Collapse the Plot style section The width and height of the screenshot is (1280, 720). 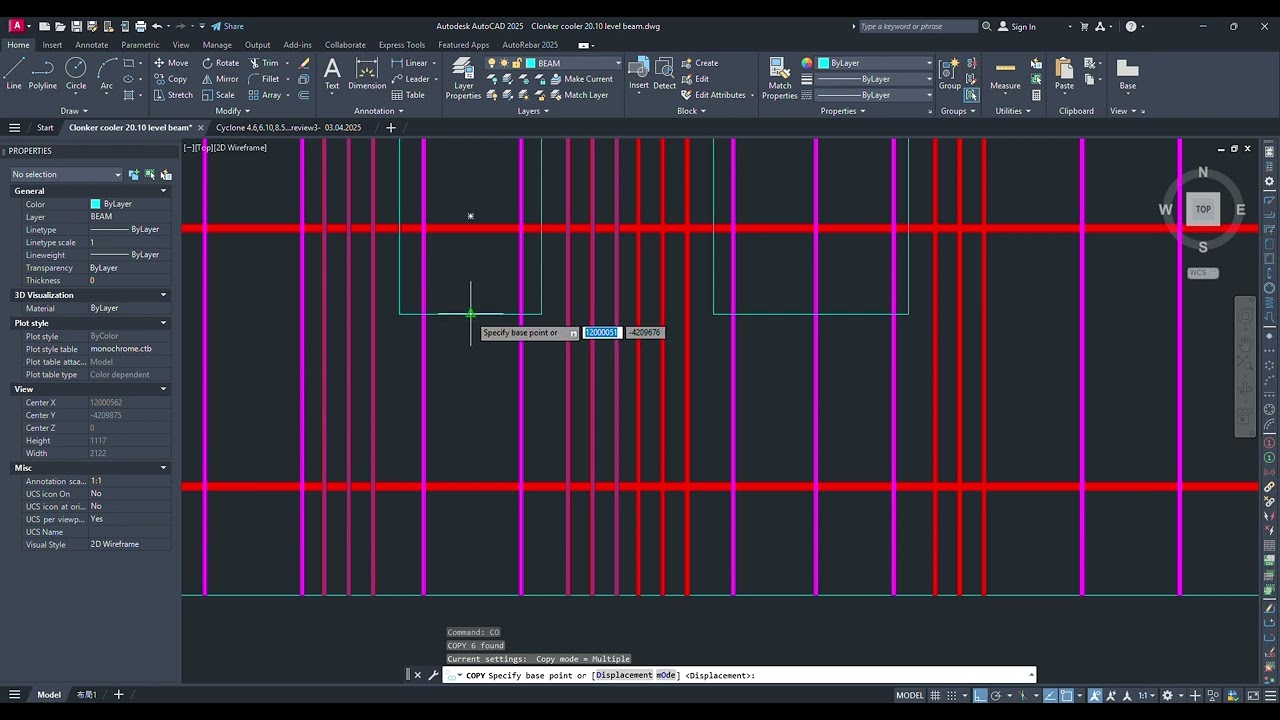164,323
